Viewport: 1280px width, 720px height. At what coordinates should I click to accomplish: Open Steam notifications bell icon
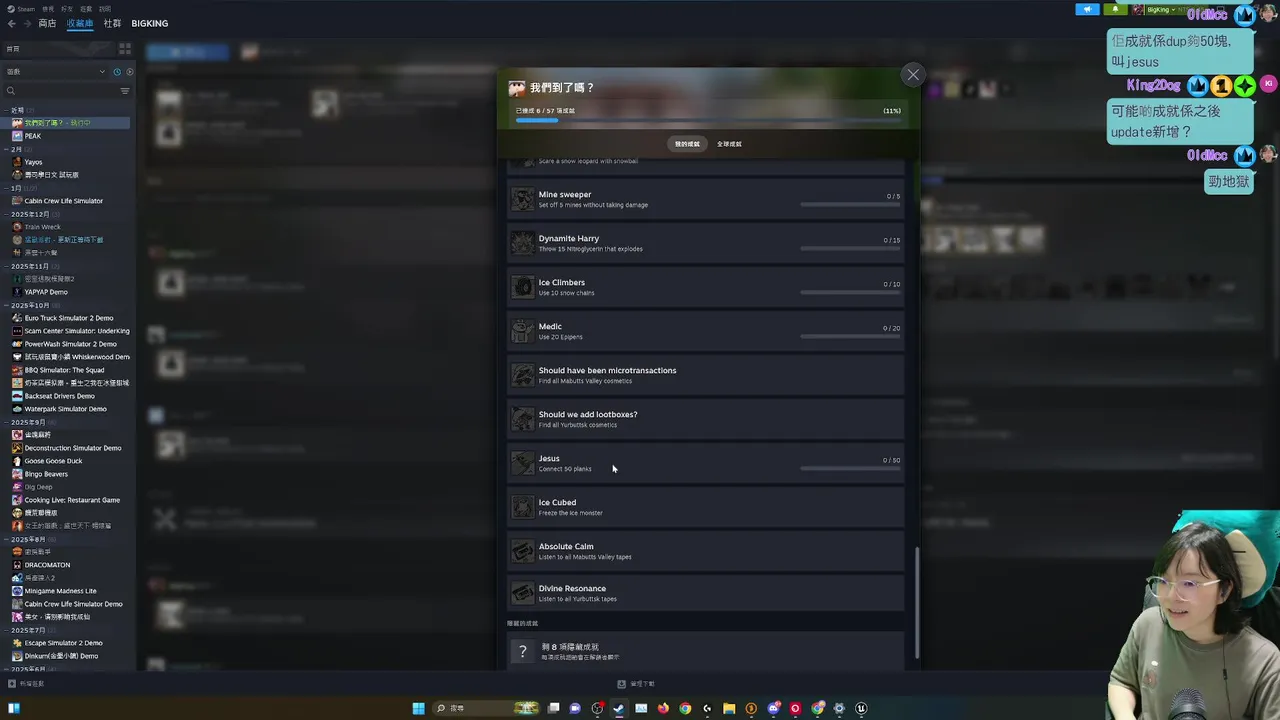point(1115,9)
